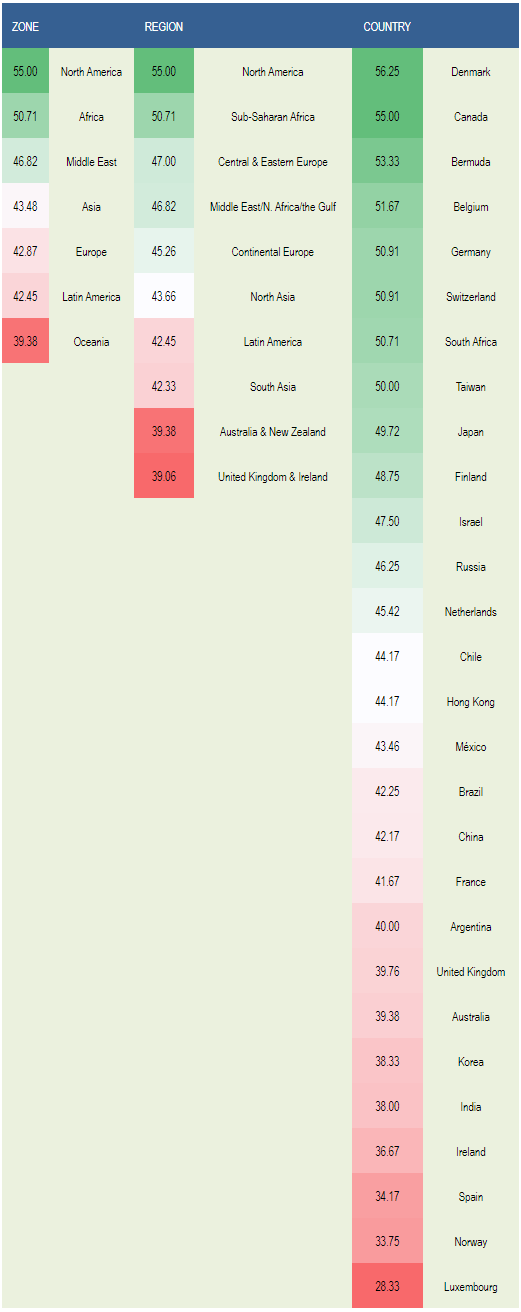The height and width of the screenshot is (1312, 521).
Task: Select the South Africa country label
Action: (470, 342)
